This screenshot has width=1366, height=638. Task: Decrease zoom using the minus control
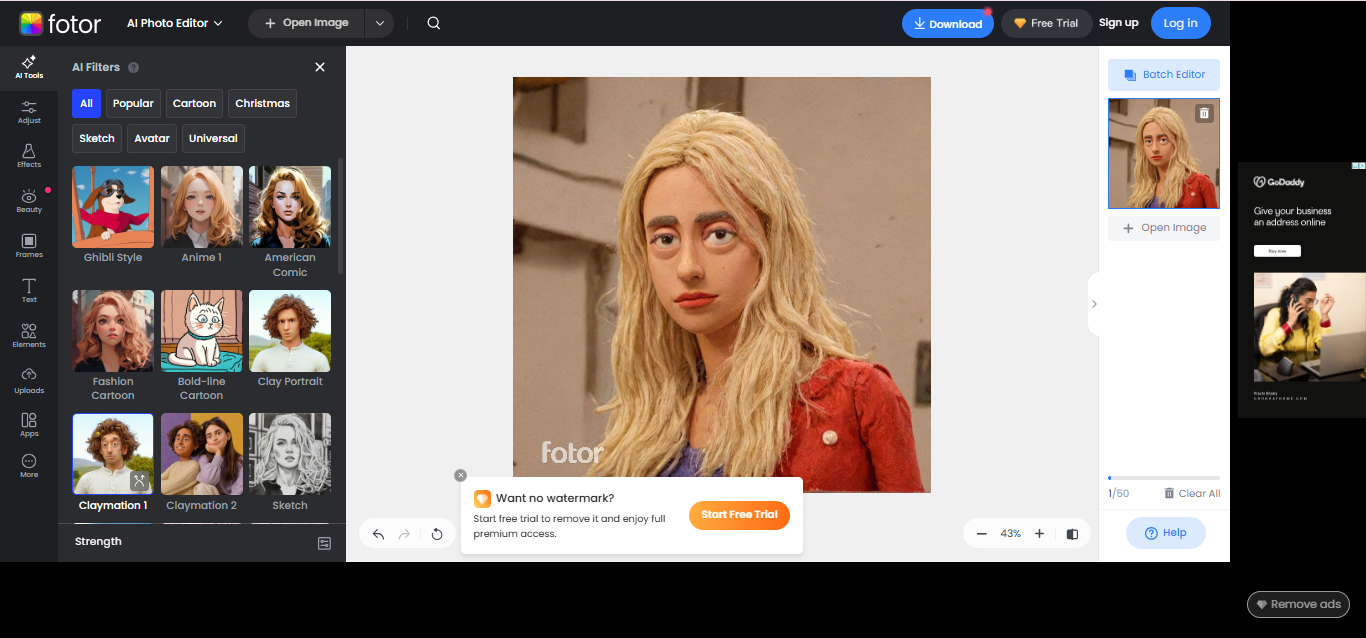[981, 533]
